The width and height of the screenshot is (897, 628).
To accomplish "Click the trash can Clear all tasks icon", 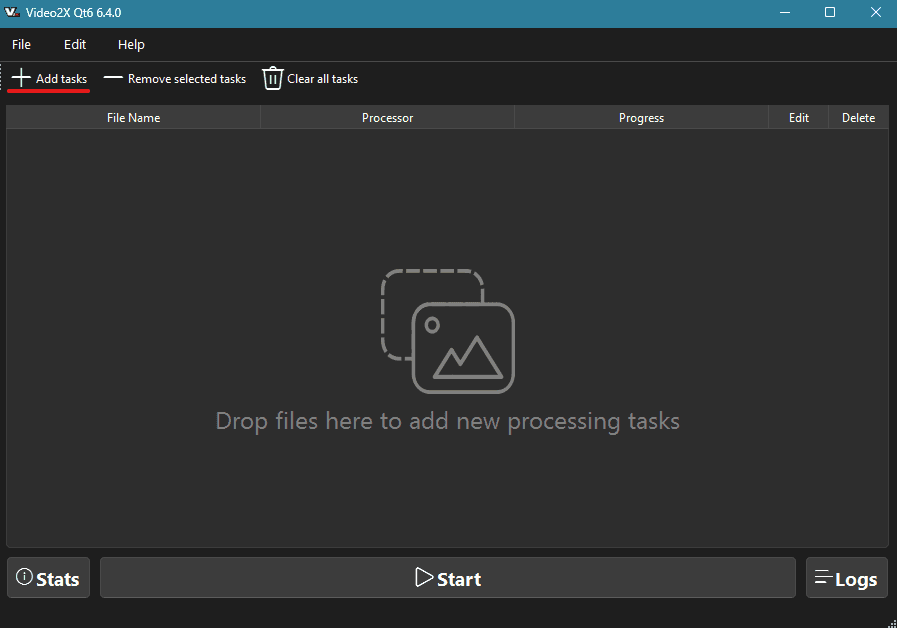I will tap(273, 78).
